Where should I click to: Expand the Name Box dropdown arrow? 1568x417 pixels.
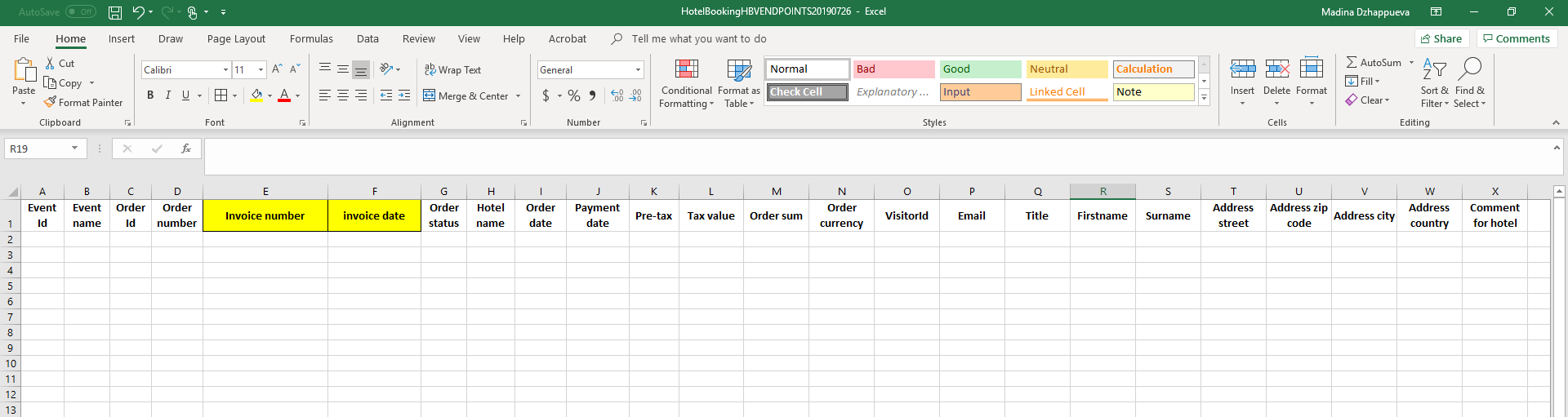tap(74, 149)
